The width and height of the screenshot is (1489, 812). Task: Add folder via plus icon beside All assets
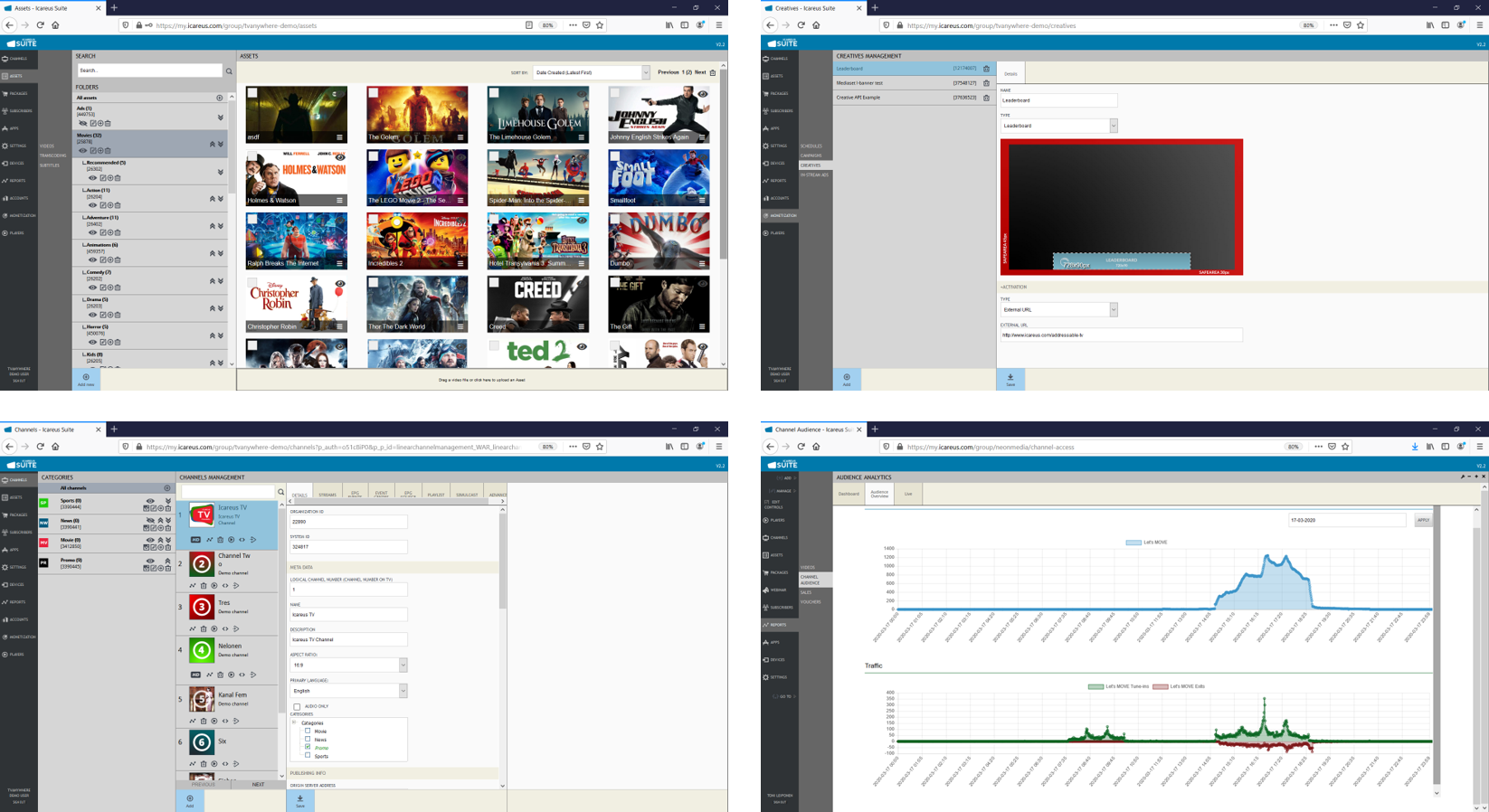click(219, 98)
